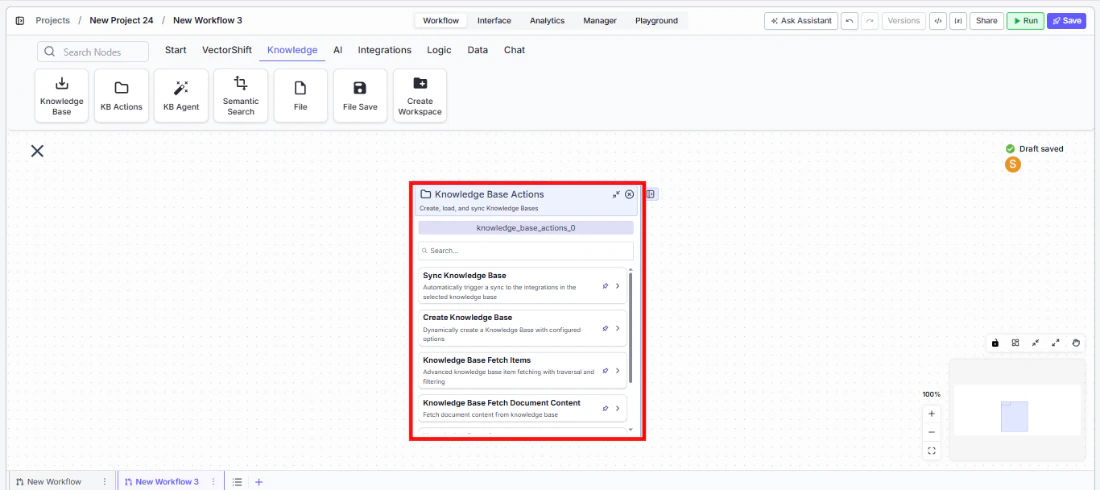This screenshot has height=490, width=1100.
Task: Open the Start node category
Action: 175,50
